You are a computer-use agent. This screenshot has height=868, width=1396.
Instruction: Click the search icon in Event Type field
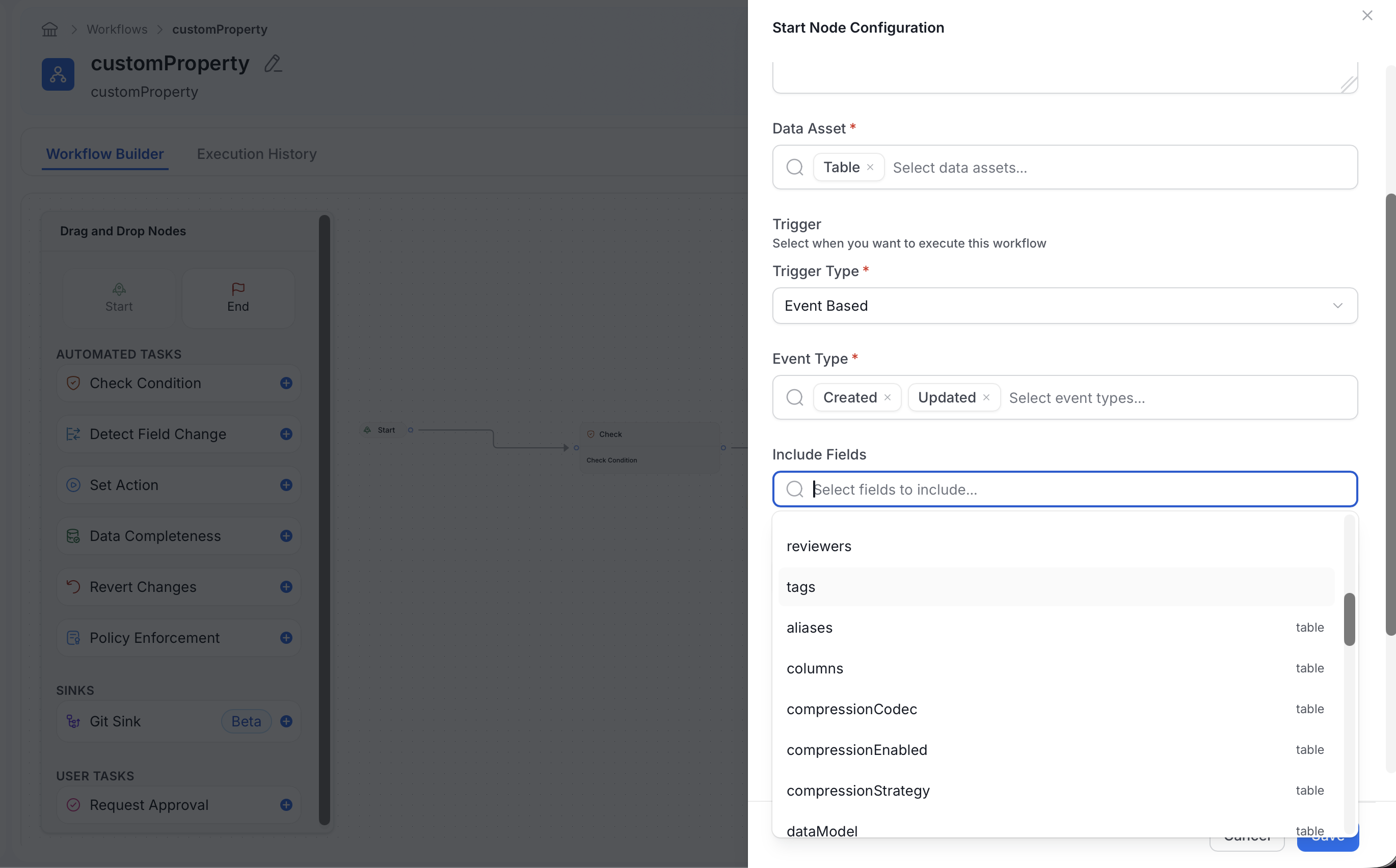795,397
